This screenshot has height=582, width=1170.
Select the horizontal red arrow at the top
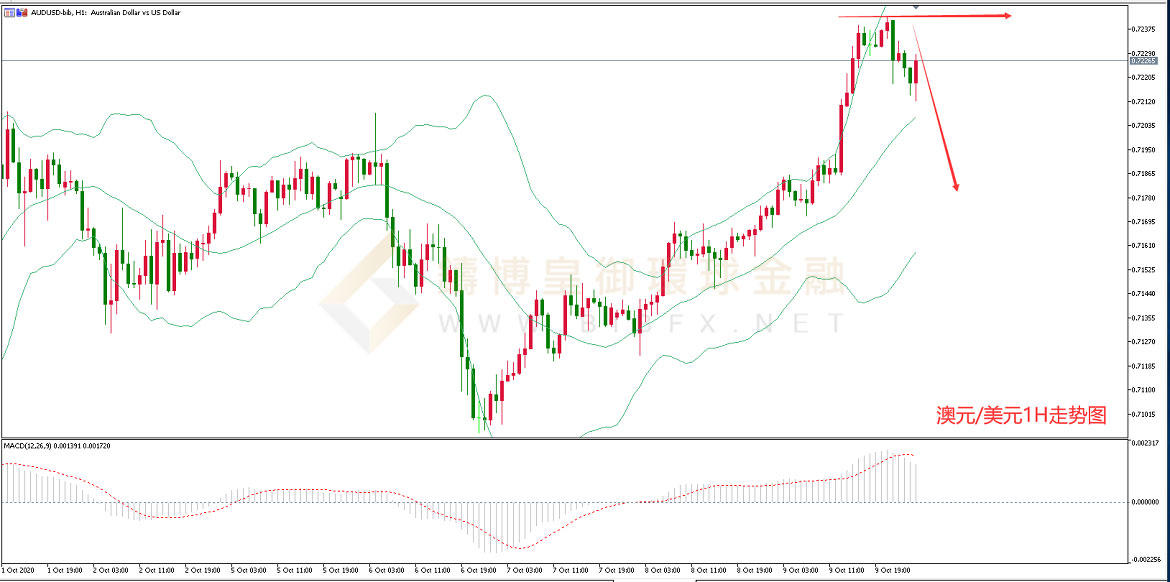[925, 16]
